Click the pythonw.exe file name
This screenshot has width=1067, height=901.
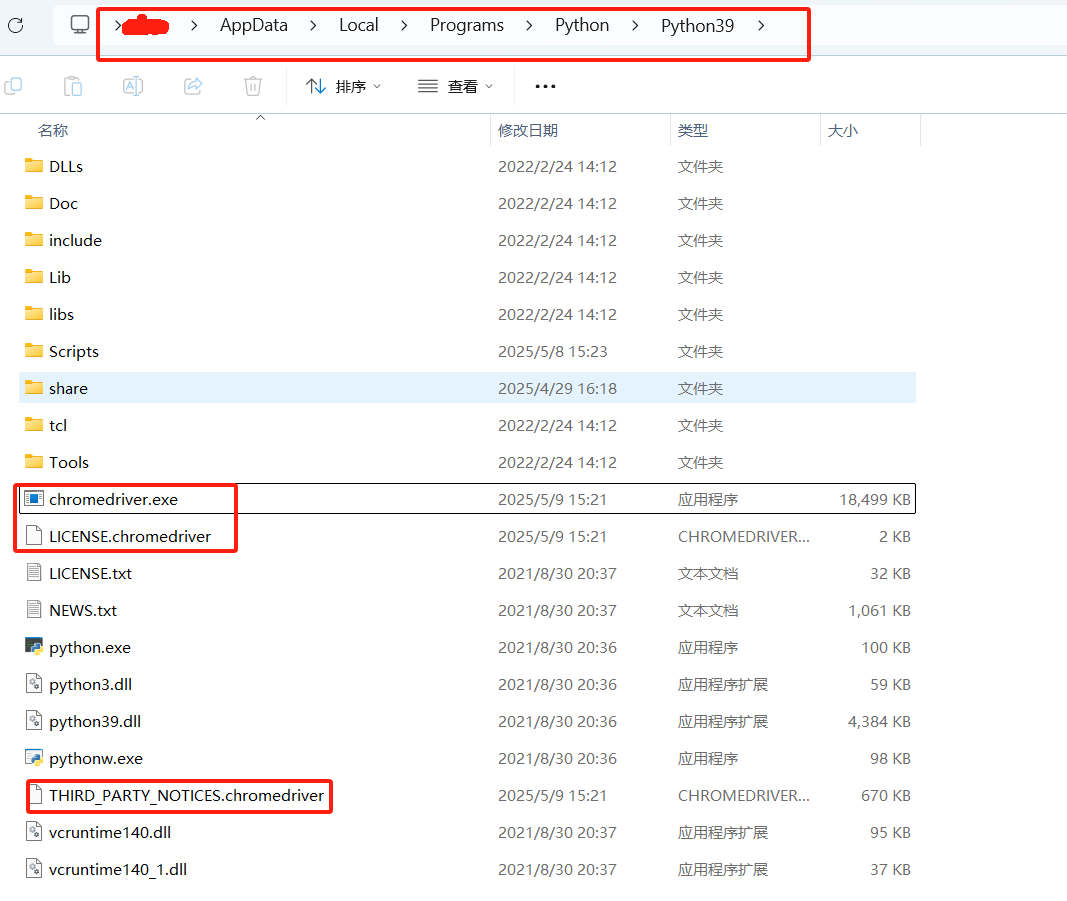point(96,759)
